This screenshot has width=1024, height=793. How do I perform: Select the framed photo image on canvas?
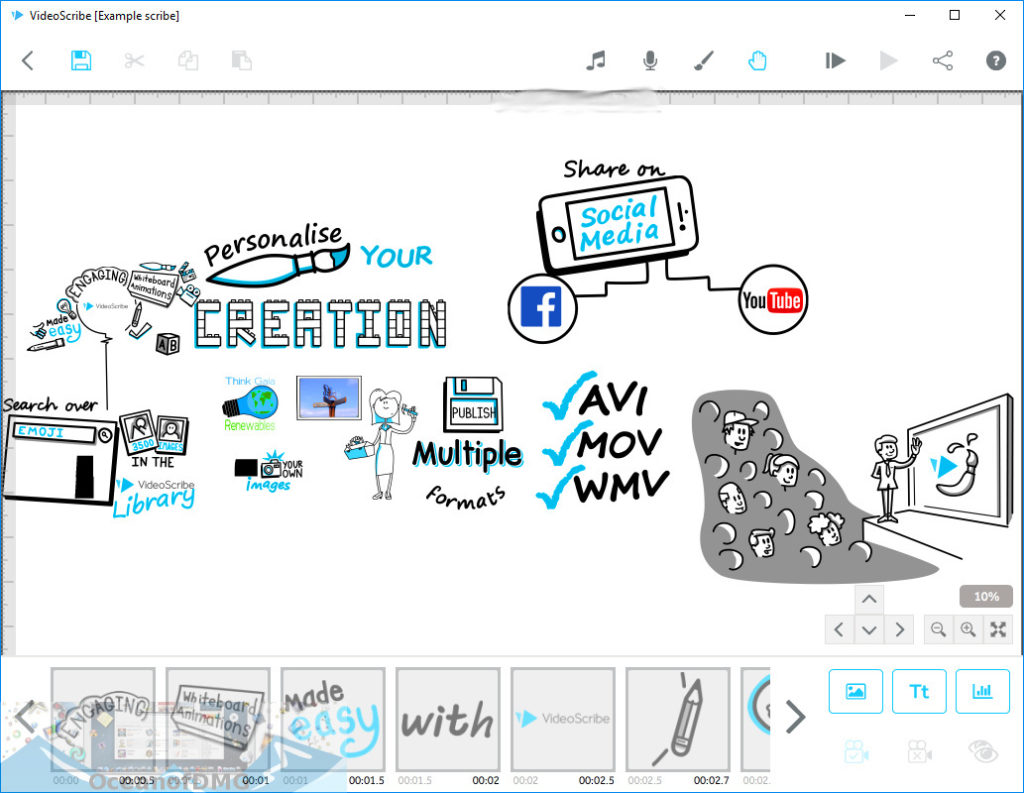click(328, 397)
